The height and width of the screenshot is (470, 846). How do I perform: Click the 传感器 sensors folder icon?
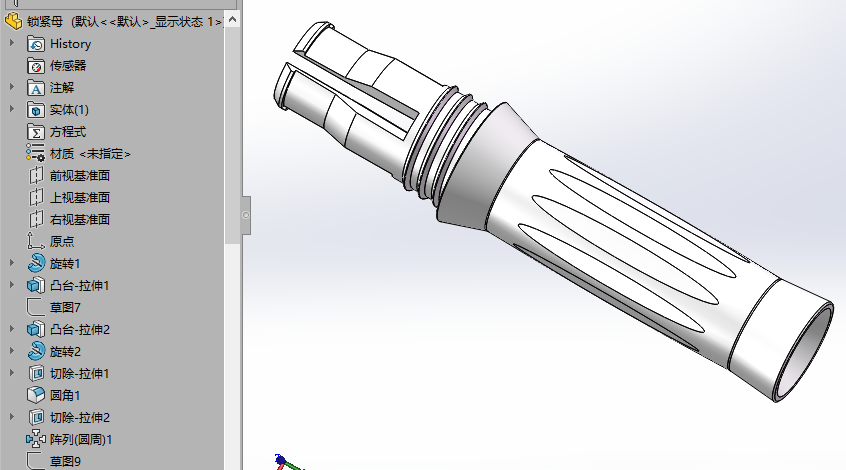tap(36, 66)
